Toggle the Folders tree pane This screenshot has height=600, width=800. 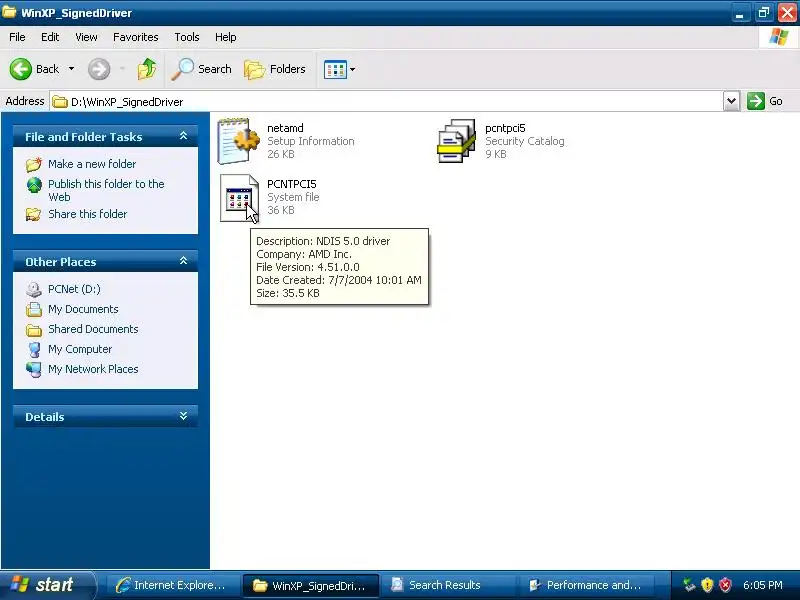tap(275, 69)
